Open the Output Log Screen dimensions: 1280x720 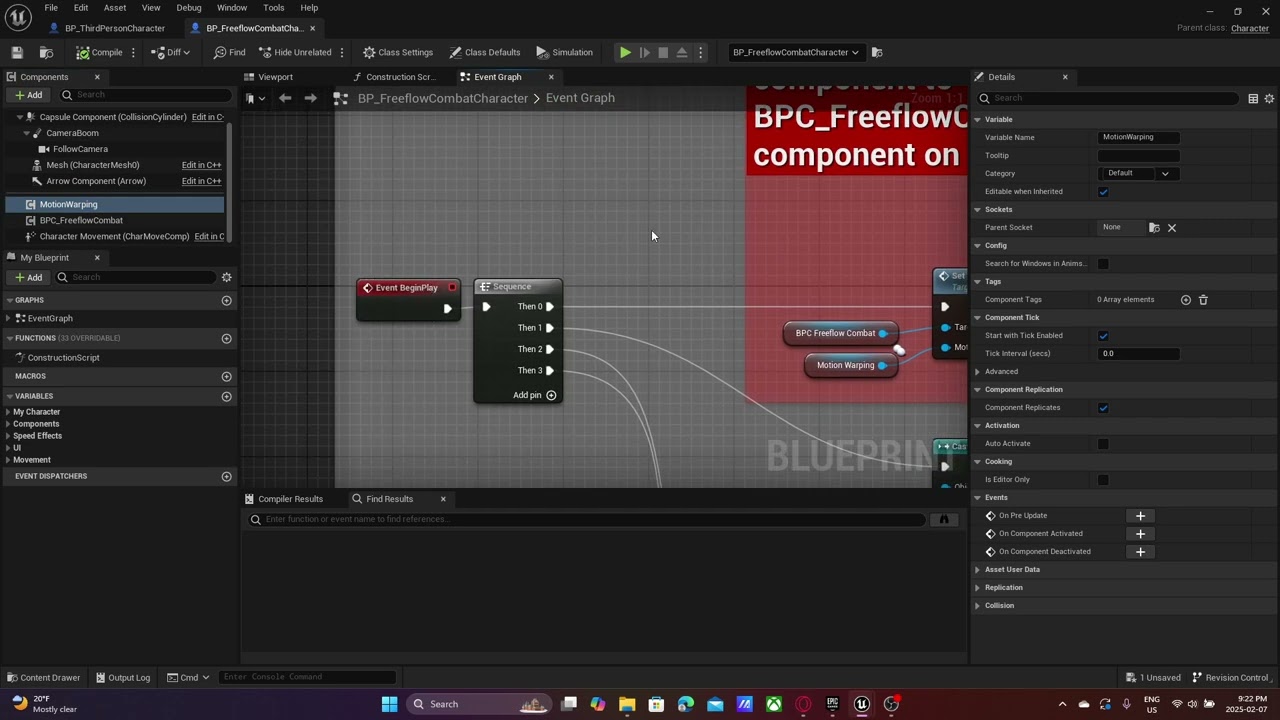(x=122, y=677)
